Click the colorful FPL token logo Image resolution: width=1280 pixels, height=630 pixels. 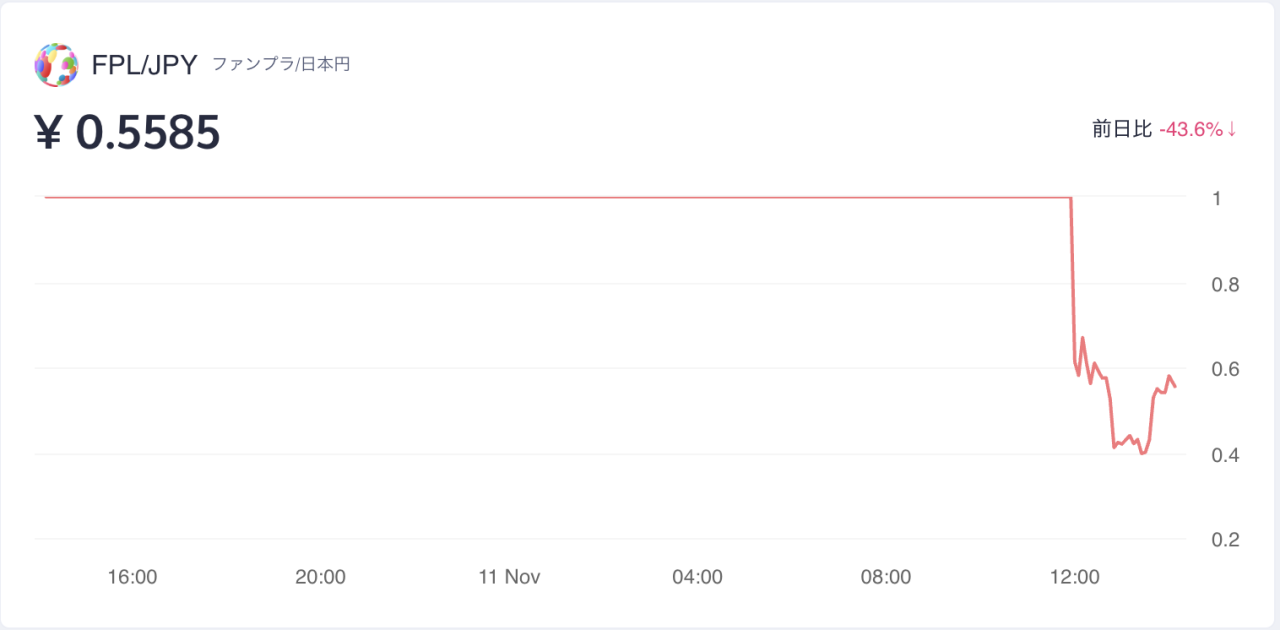56,65
